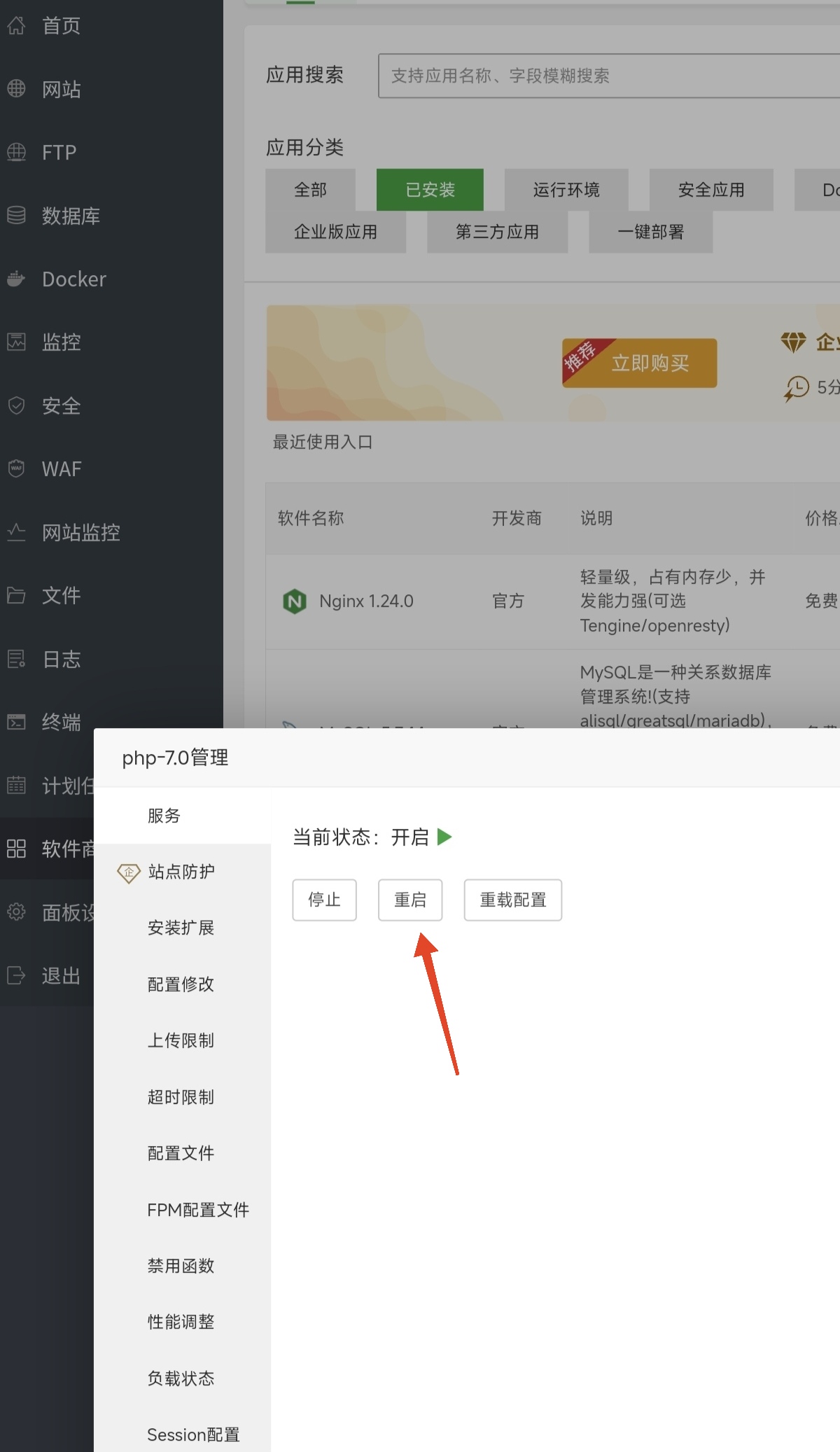Click the green Nginx logo icon
Screen dimensions: 840x1452
pyautogui.click(x=295, y=601)
